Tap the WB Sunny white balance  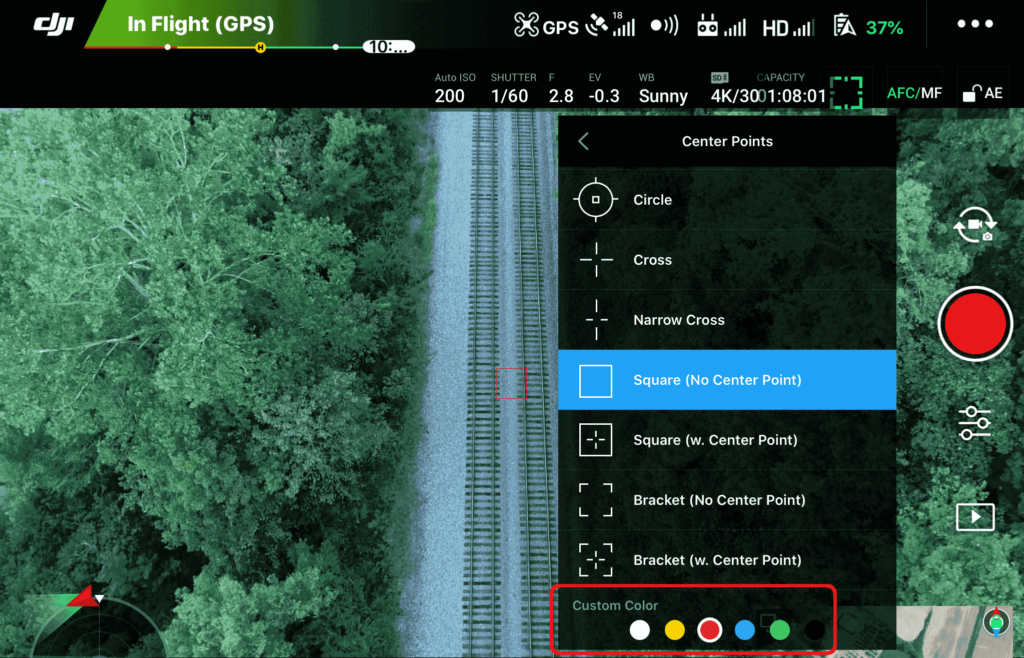[663, 89]
